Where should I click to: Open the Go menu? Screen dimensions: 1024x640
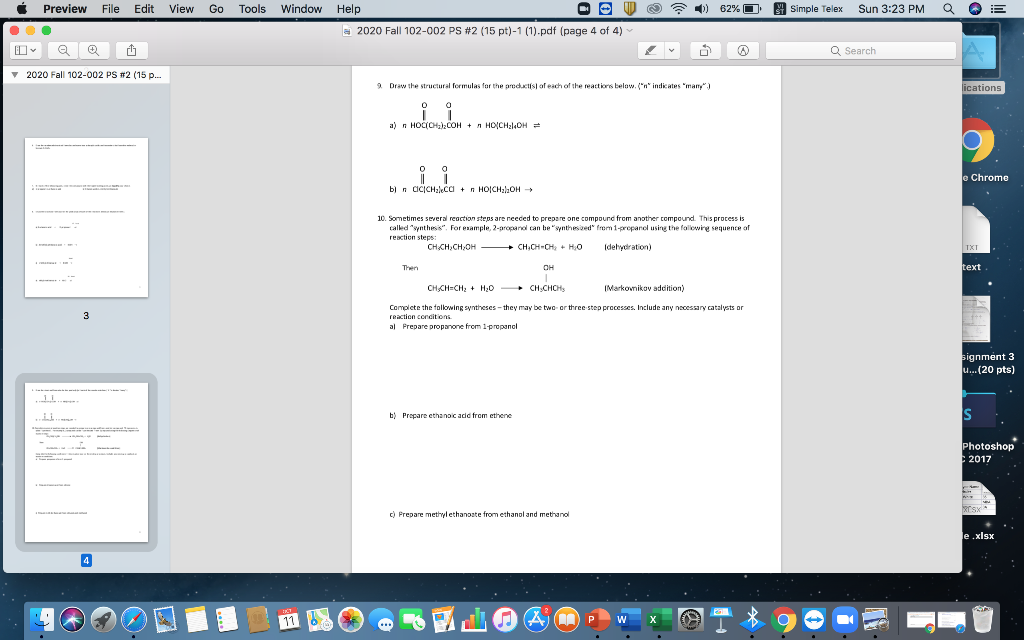pos(216,8)
